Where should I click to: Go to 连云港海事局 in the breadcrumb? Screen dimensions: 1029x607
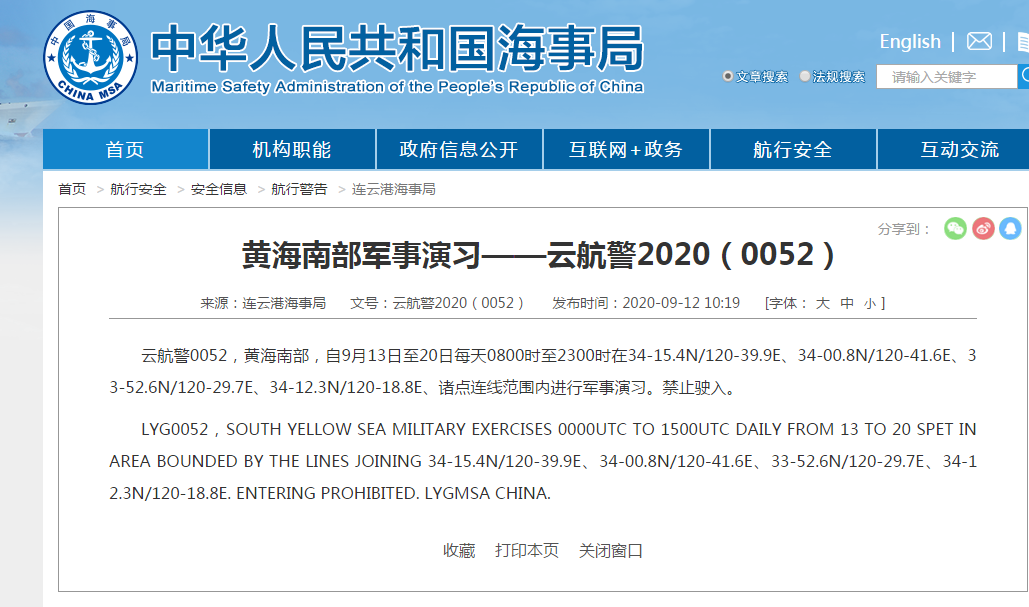pos(394,189)
